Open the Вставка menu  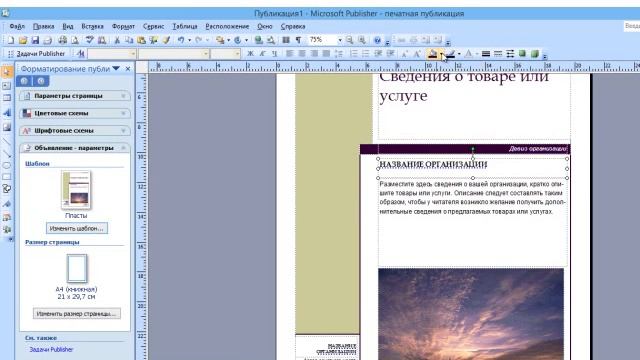tap(92, 27)
